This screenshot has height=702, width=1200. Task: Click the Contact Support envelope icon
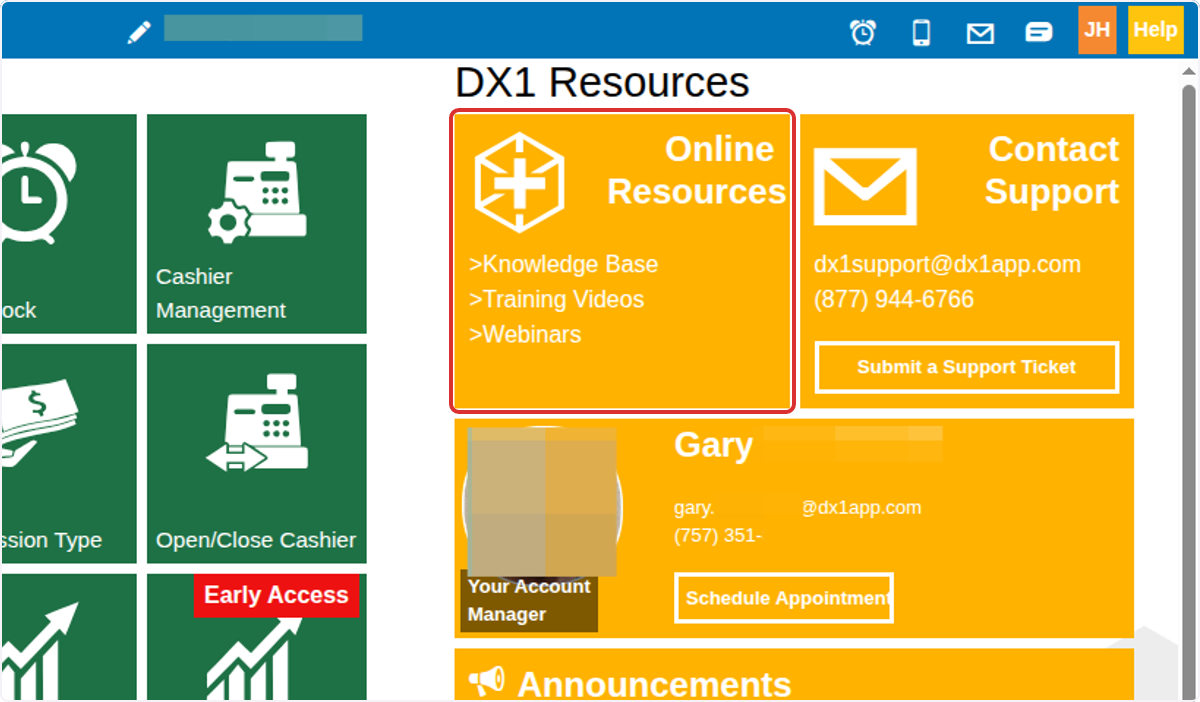coord(865,186)
